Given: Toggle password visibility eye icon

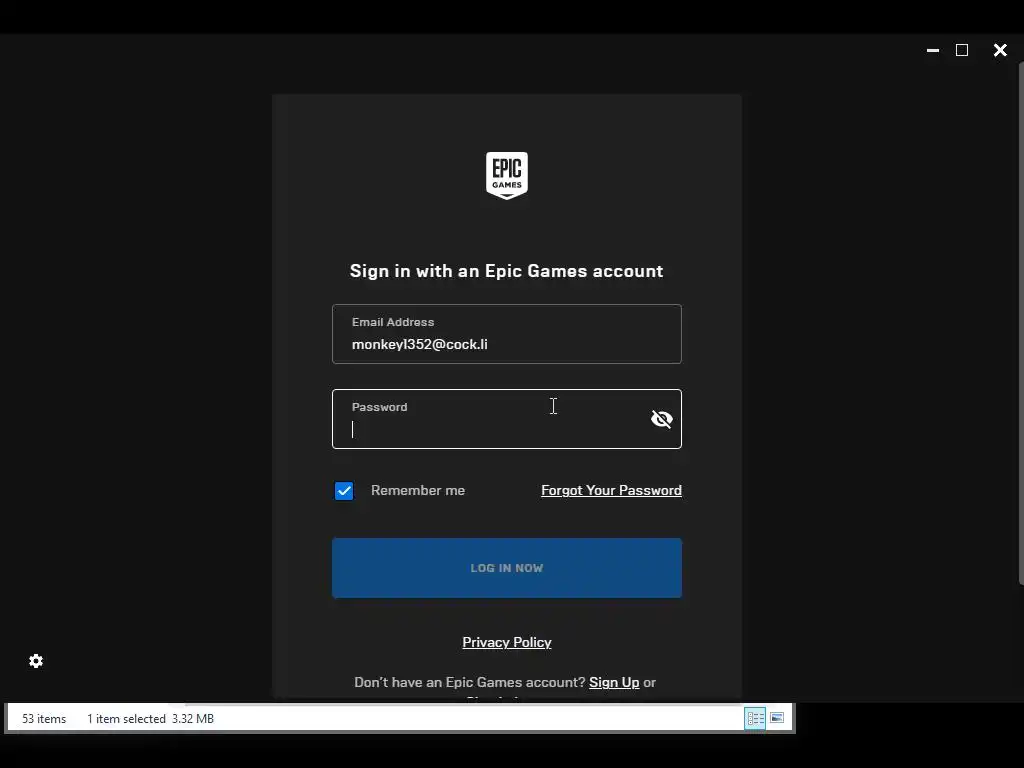Looking at the screenshot, I should click(662, 419).
